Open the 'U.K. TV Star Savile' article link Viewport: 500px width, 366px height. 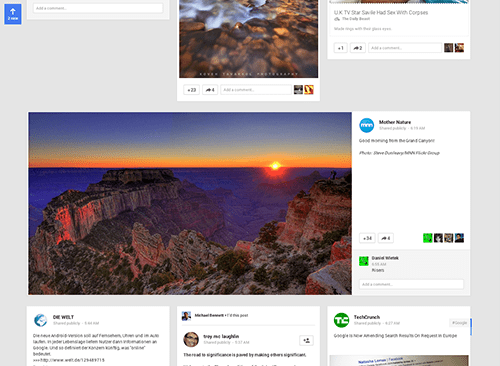point(381,12)
